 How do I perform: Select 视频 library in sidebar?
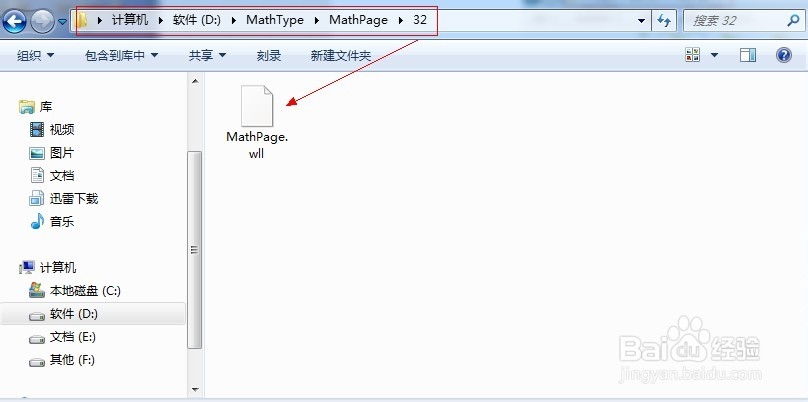click(62, 129)
